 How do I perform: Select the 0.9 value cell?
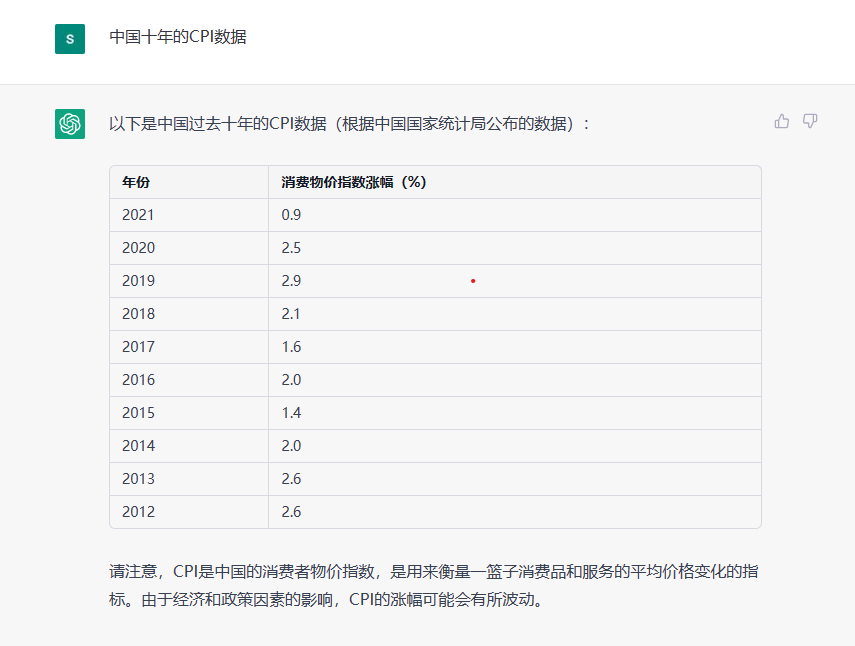click(x=515, y=215)
